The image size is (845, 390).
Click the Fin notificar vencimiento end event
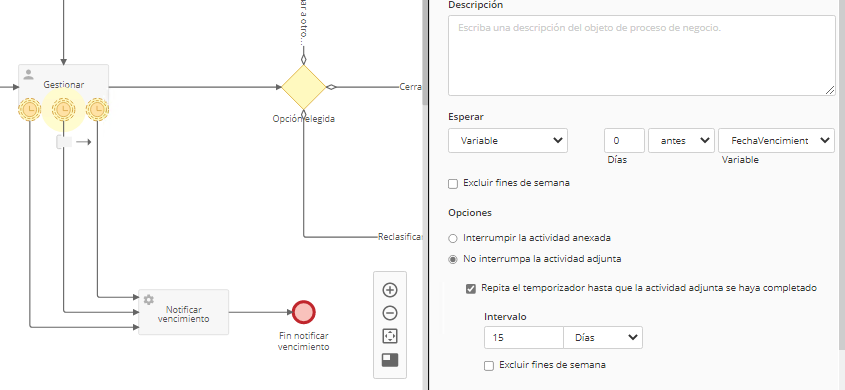coord(303,312)
